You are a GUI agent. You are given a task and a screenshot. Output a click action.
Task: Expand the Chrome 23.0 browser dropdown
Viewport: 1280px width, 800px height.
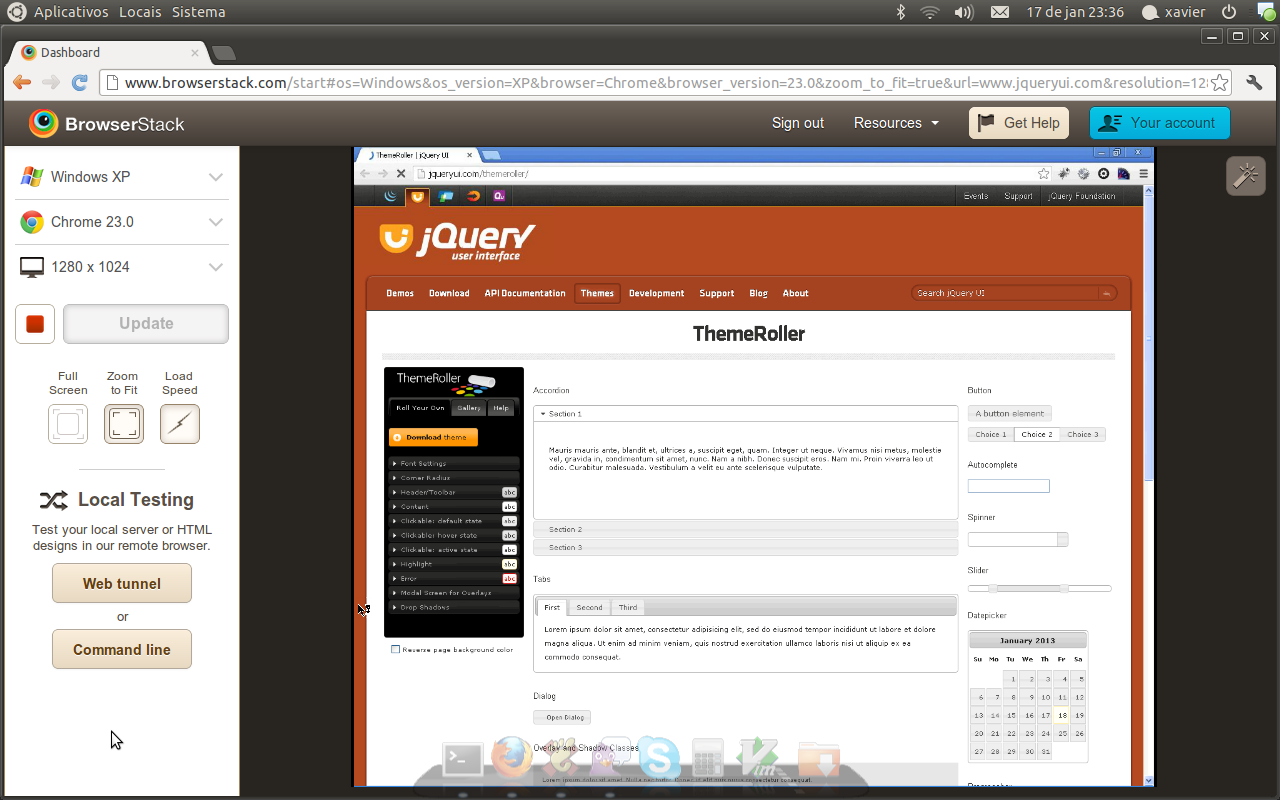point(122,222)
